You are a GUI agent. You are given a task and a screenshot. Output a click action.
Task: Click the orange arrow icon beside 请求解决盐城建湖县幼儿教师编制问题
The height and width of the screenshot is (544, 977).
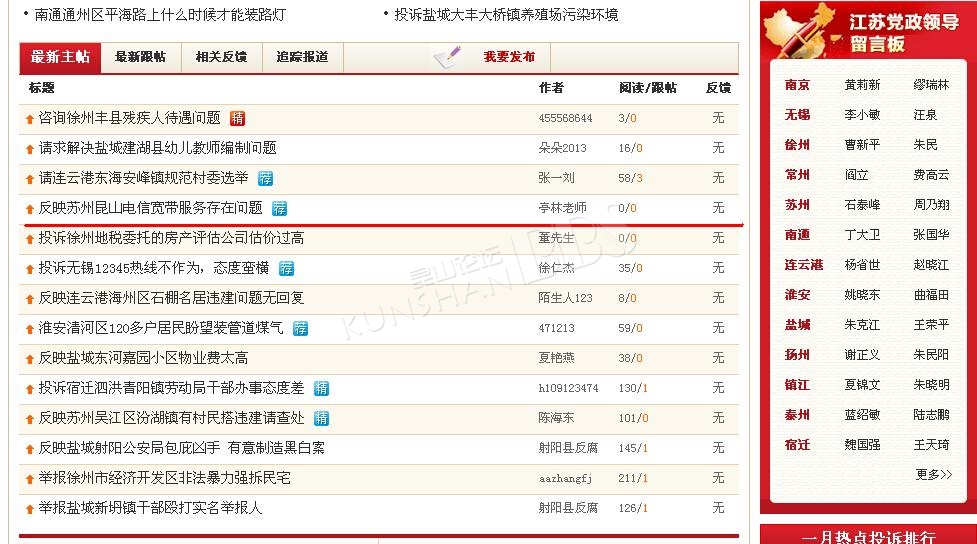(29, 149)
